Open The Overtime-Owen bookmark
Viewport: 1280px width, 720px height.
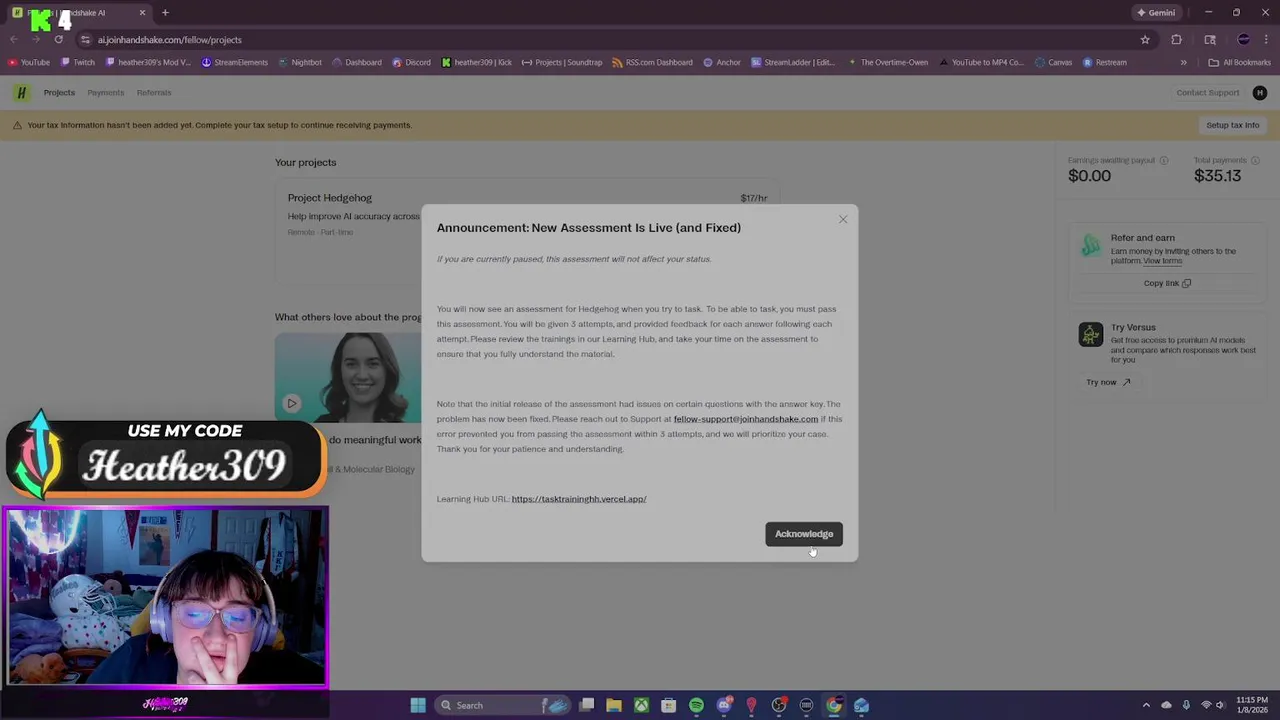pyautogui.click(x=888, y=62)
